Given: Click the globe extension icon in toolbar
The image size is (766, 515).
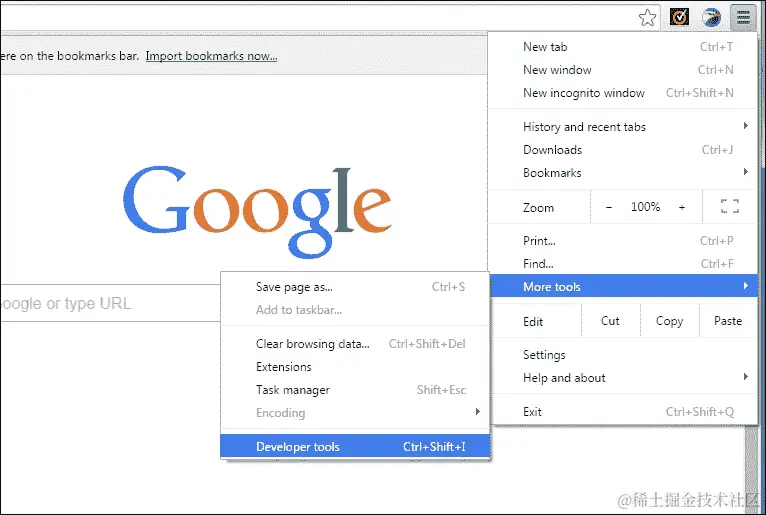Looking at the screenshot, I should coord(711,17).
